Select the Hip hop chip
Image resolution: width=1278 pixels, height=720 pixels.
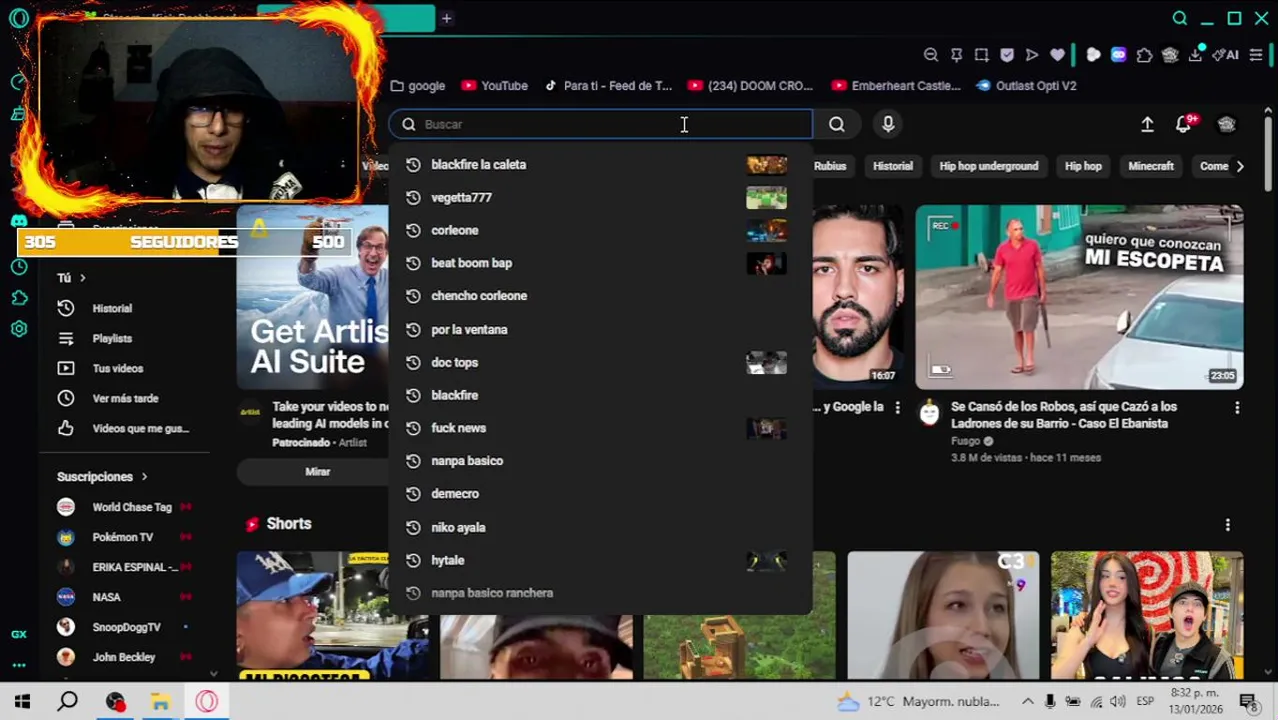pyautogui.click(x=1083, y=166)
